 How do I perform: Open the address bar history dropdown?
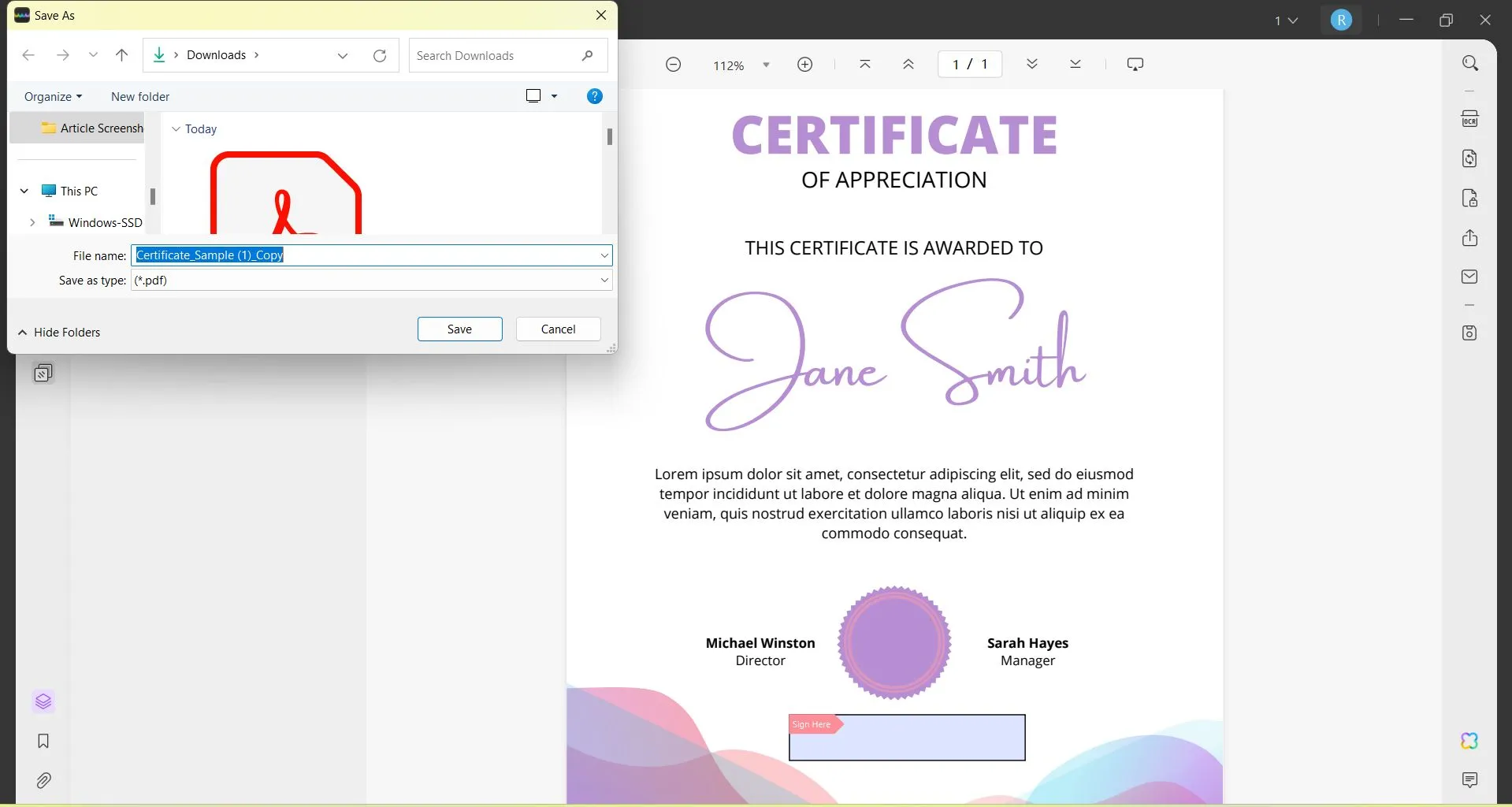point(343,55)
